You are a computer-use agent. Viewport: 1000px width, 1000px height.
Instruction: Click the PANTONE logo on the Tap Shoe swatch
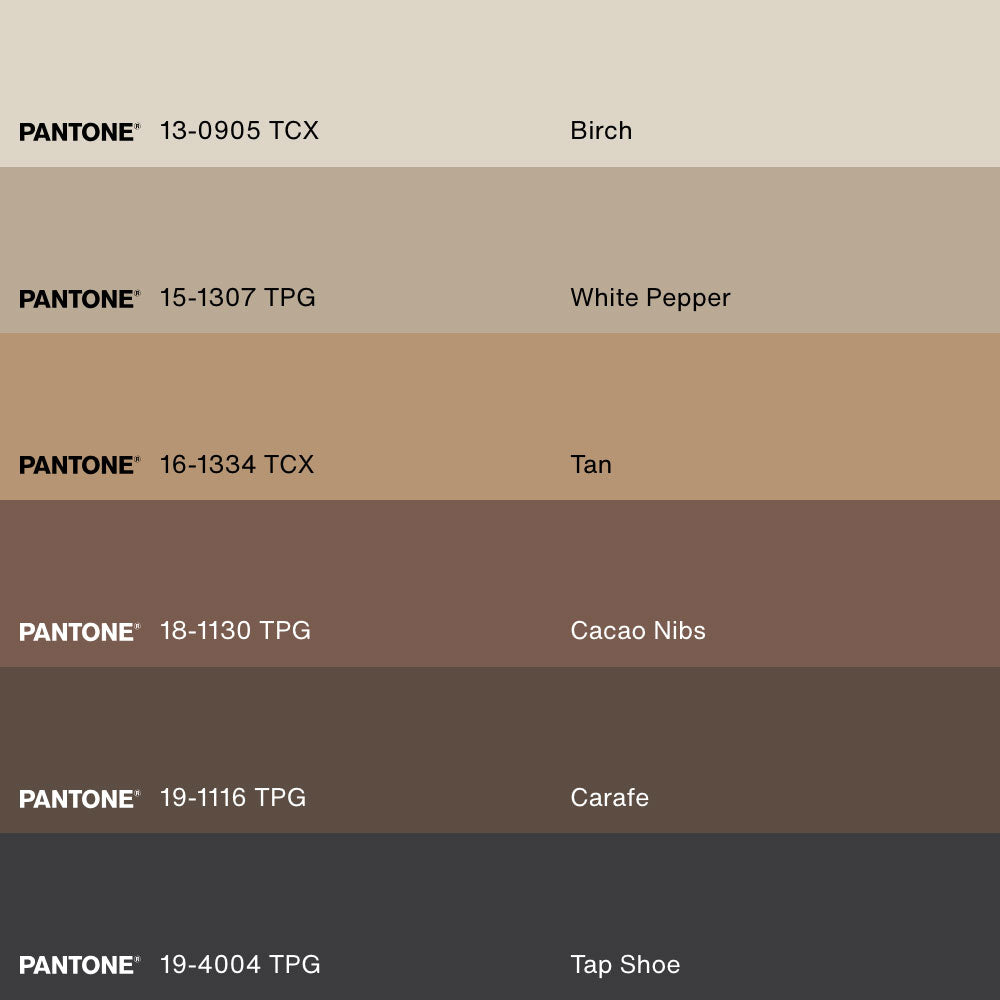pyautogui.click(x=79, y=965)
